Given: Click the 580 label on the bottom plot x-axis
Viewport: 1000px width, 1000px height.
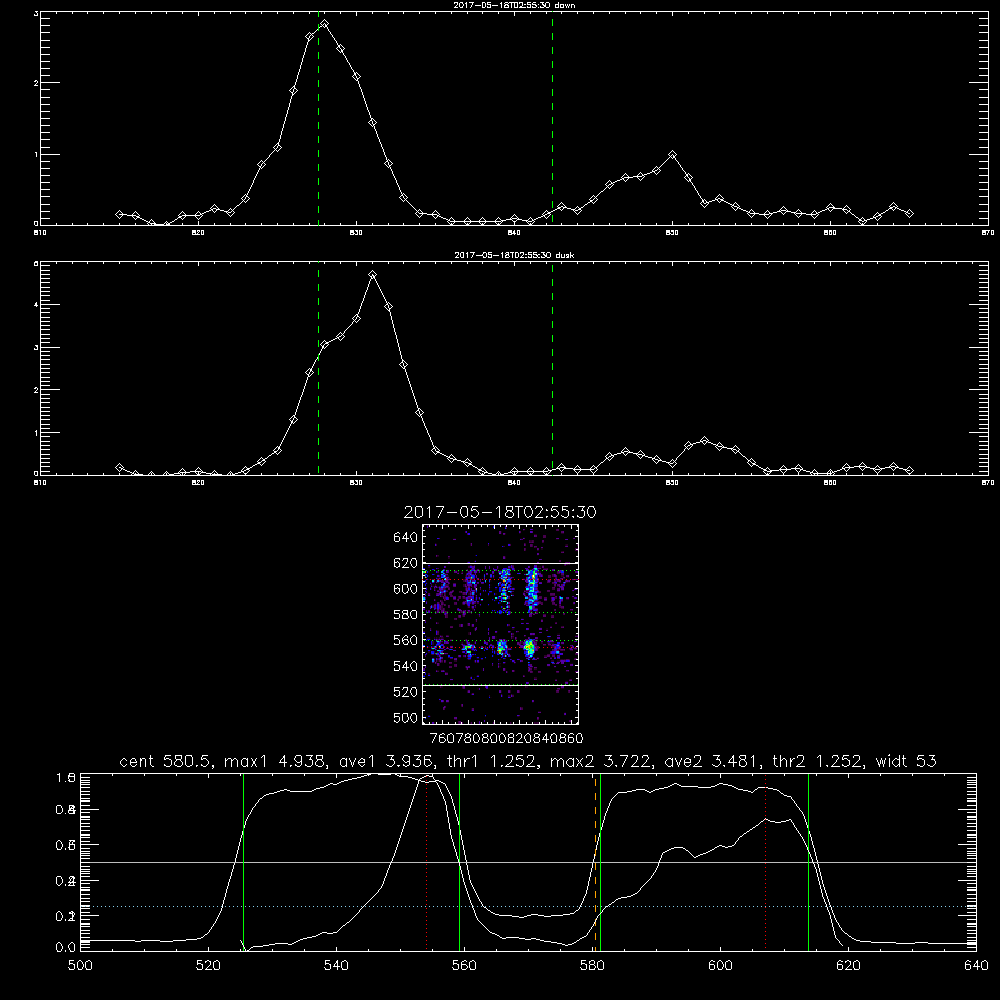Looking at the screenshot, I should [592, 966].
